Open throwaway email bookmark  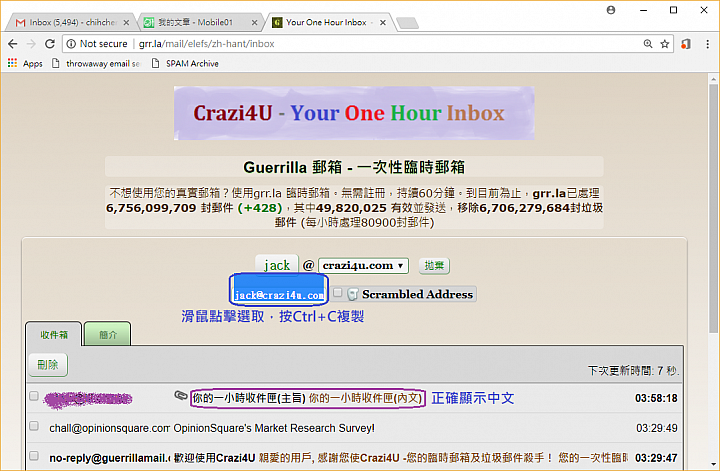coord(96,63)
